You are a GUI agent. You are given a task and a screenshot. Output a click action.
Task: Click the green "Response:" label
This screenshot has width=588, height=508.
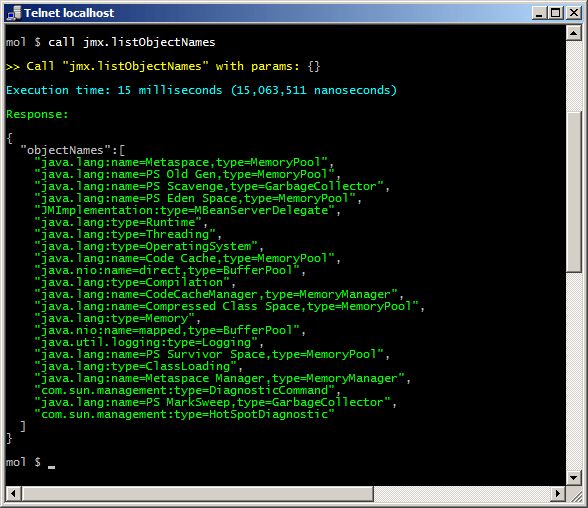click(x=37, y=114)
